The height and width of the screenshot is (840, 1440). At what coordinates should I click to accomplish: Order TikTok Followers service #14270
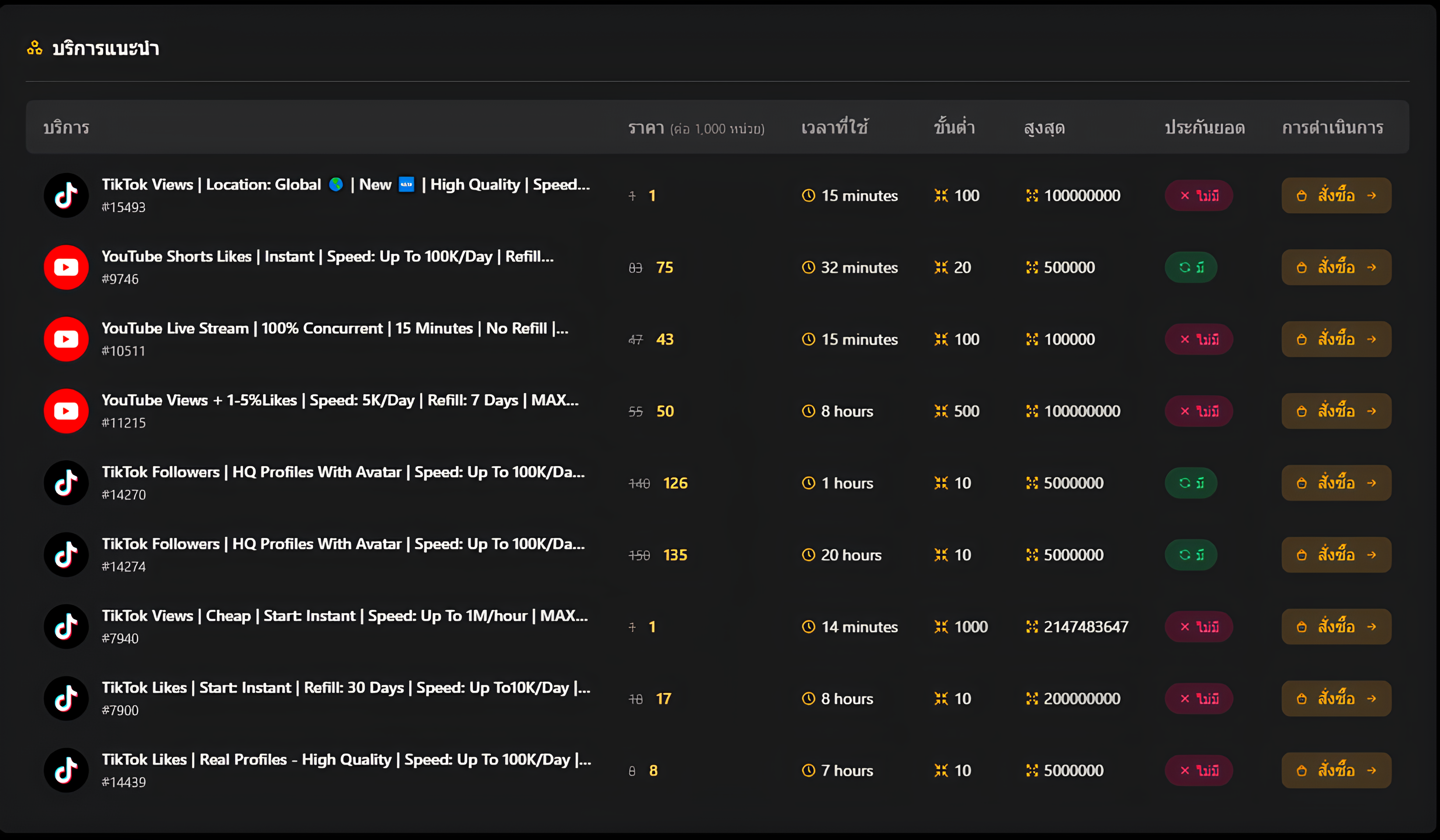click(1336, 483)
